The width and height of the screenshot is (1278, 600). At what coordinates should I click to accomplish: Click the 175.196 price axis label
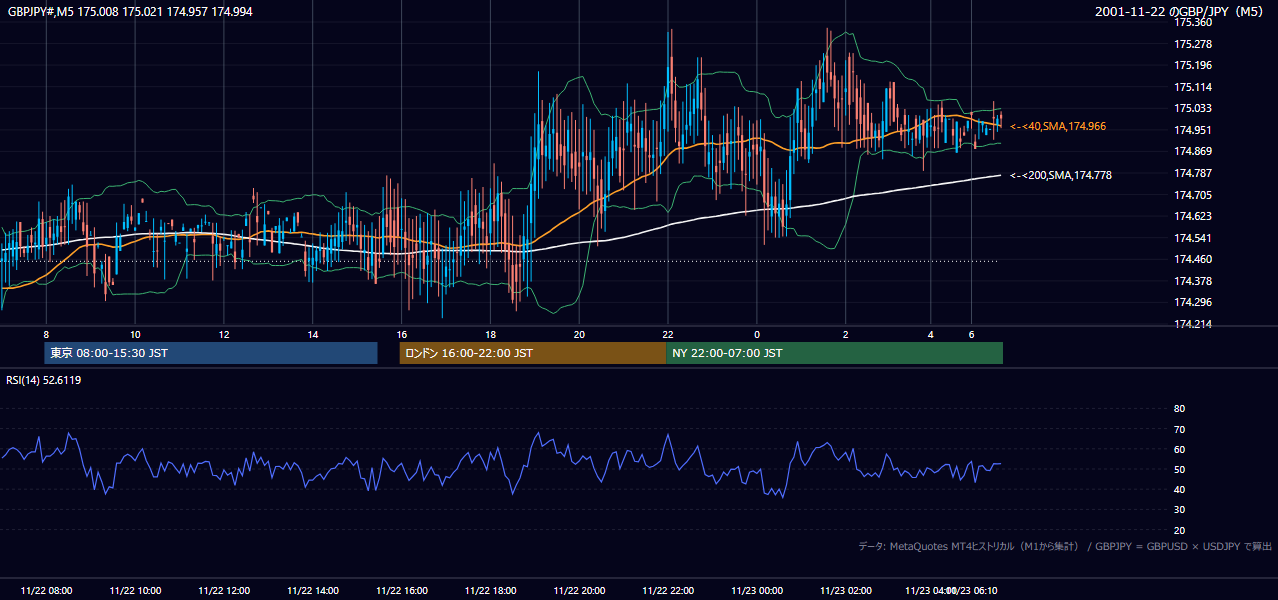[x=1193, y=65]
